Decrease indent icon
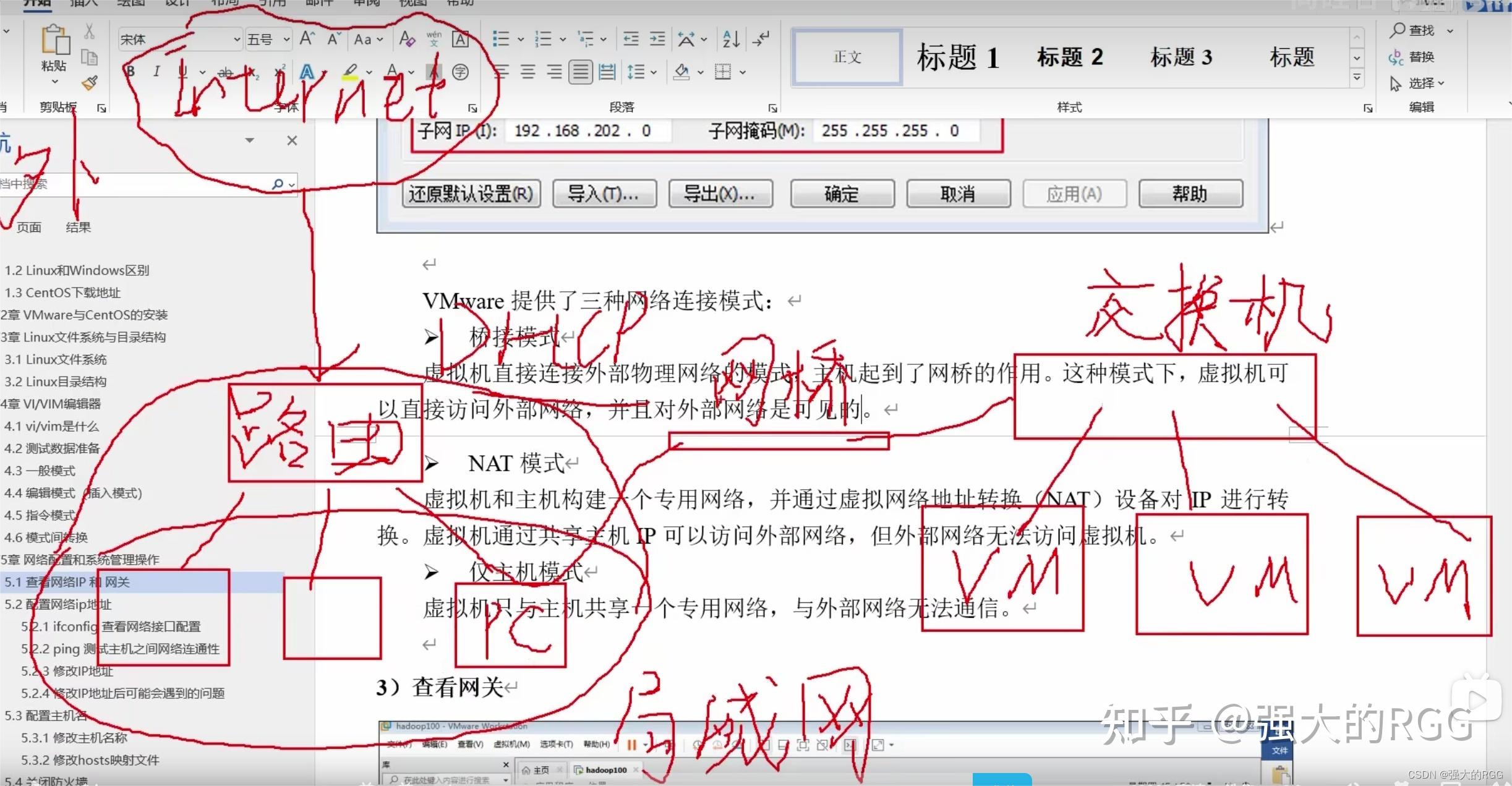This screenshot has height=786, width=1512. 631,39
